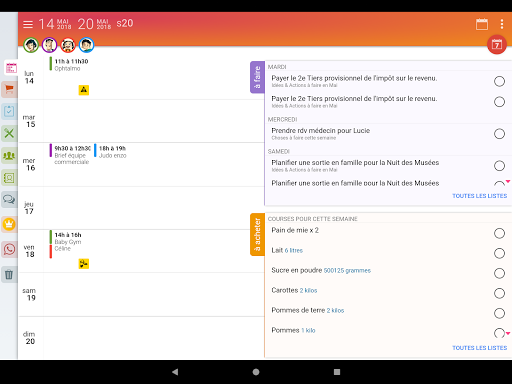The width and height of the screenshot is (512, 384).
Task: Open the calendar view icon in header
Action: (482, 24)
